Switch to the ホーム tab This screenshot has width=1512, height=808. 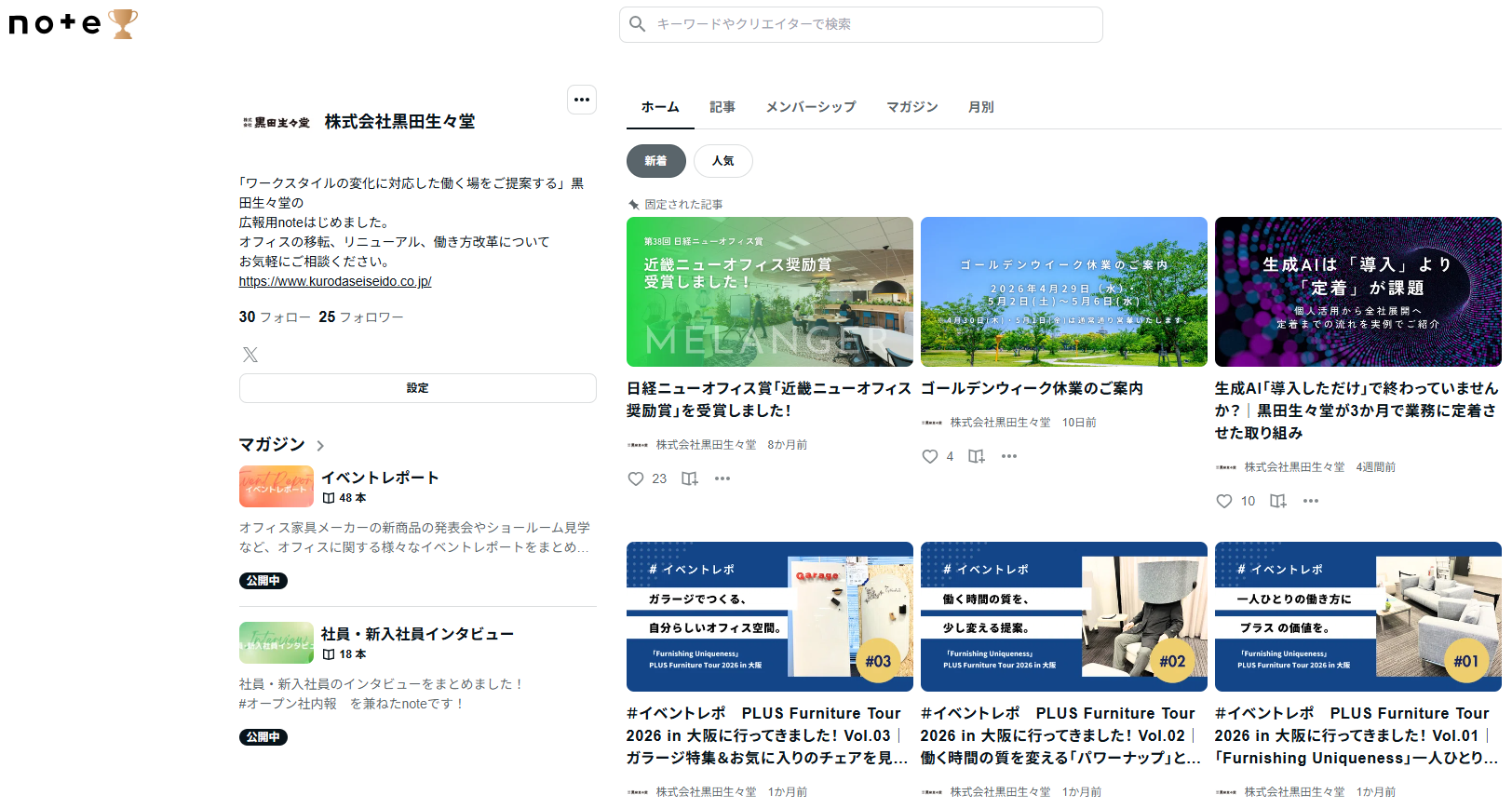pos(660,107)
